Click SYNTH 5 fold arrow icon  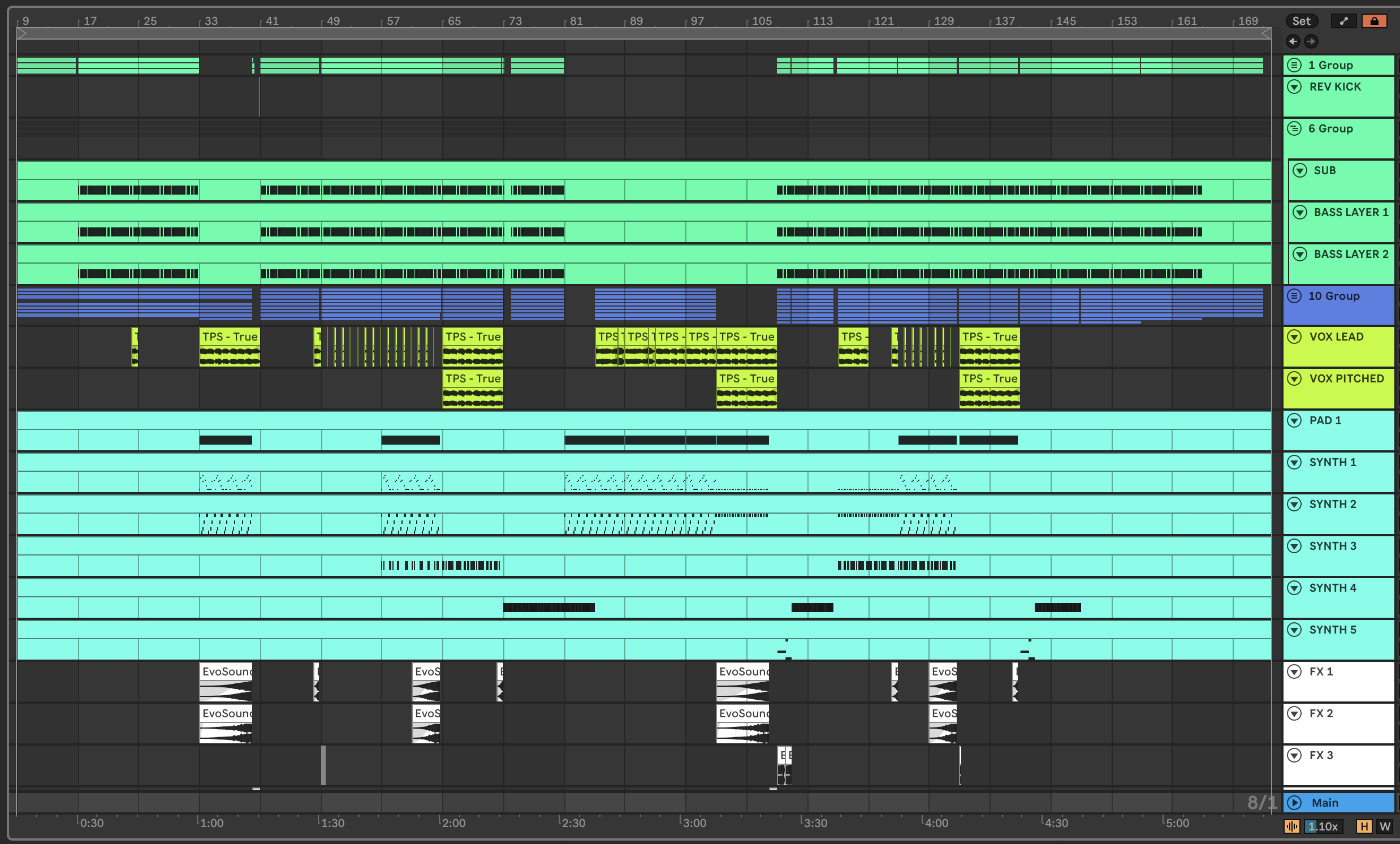(x=1294, y=630)
